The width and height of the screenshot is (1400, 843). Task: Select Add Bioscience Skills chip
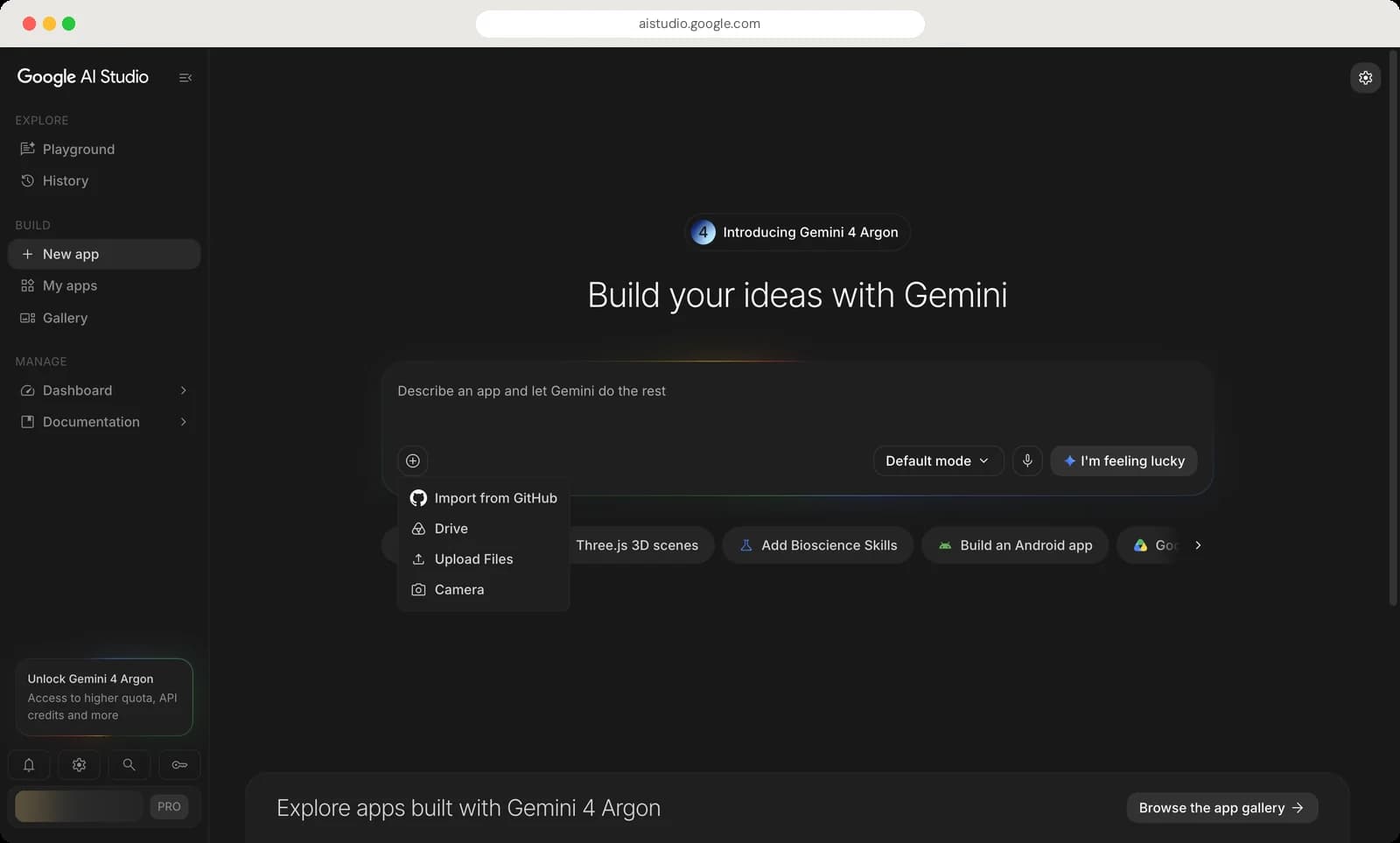[x=817, y=545]
